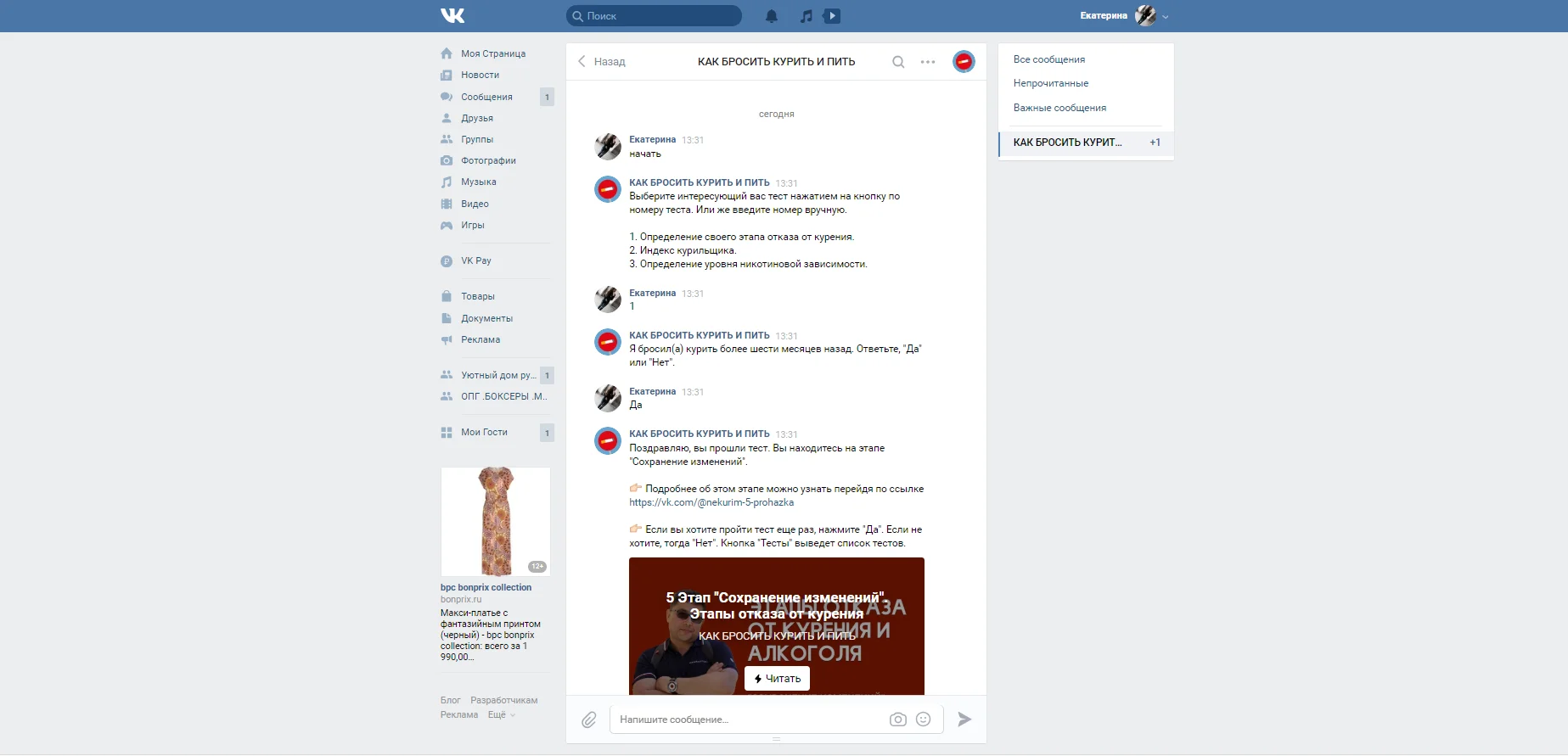Expand the Ещё footer dropdown

pos(501,714)
